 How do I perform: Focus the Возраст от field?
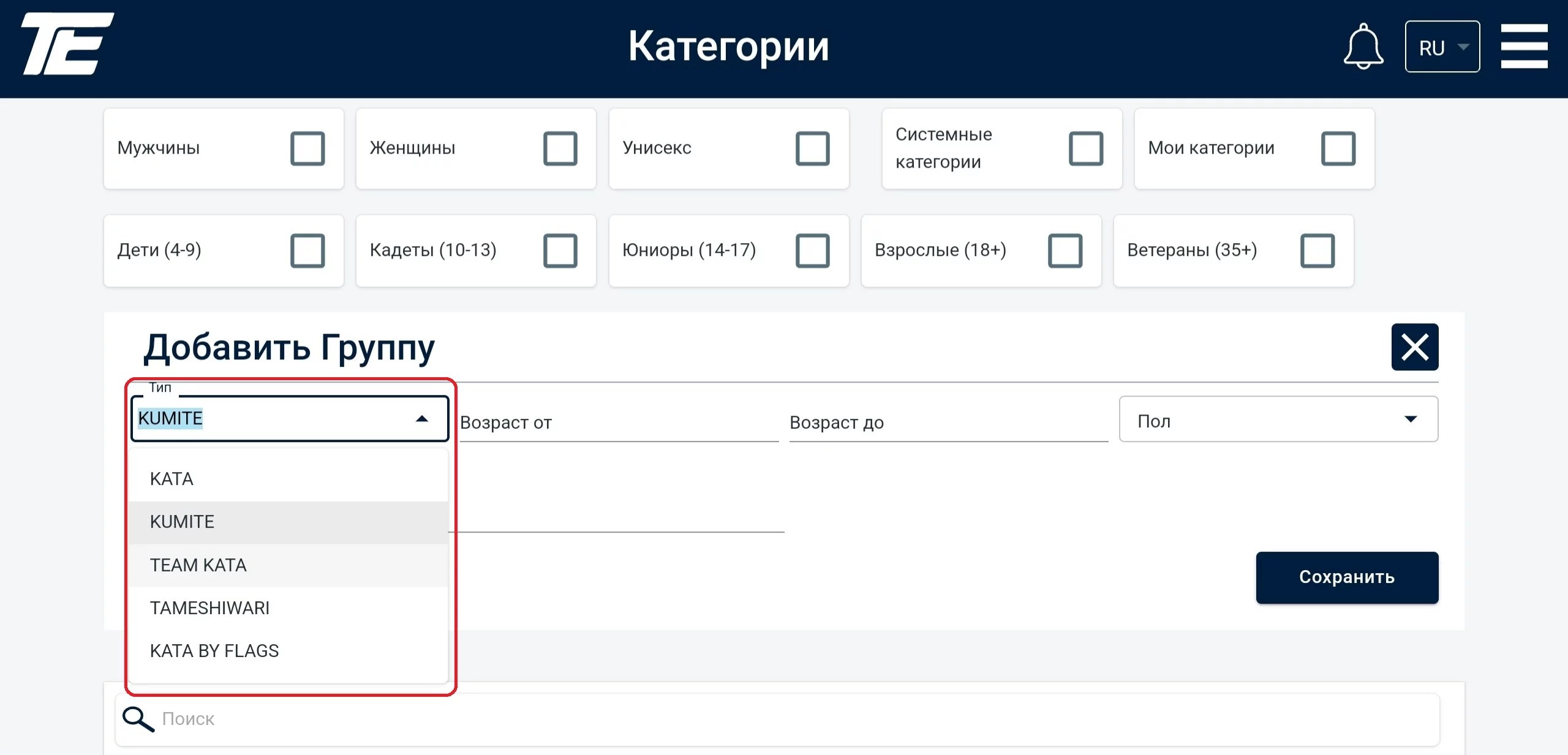(619, 423)
